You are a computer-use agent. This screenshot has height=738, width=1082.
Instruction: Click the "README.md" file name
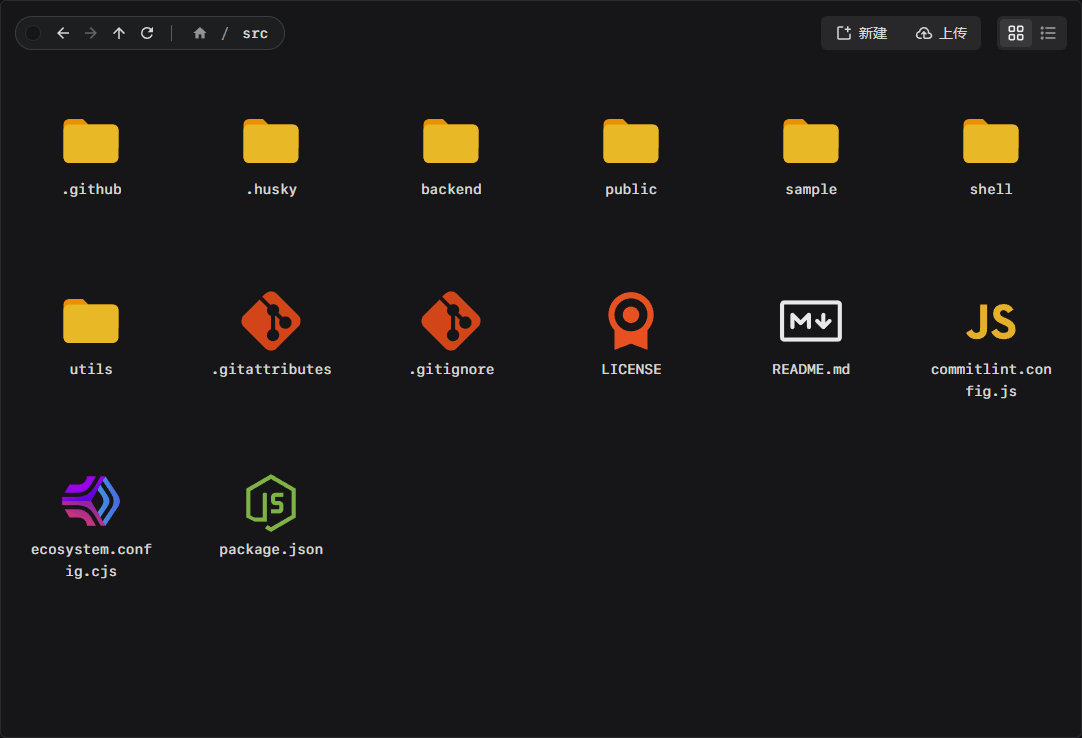811,369
